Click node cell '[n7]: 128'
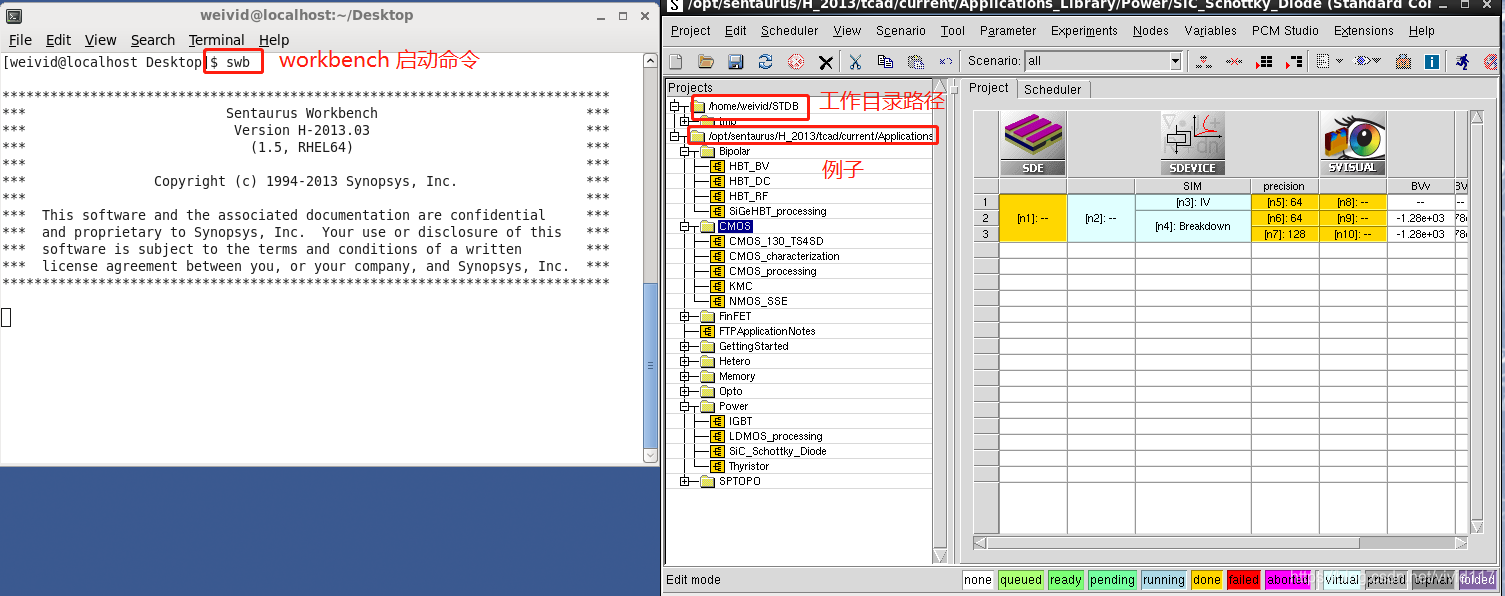The image size is (1505, 596). pos(1284,234)
